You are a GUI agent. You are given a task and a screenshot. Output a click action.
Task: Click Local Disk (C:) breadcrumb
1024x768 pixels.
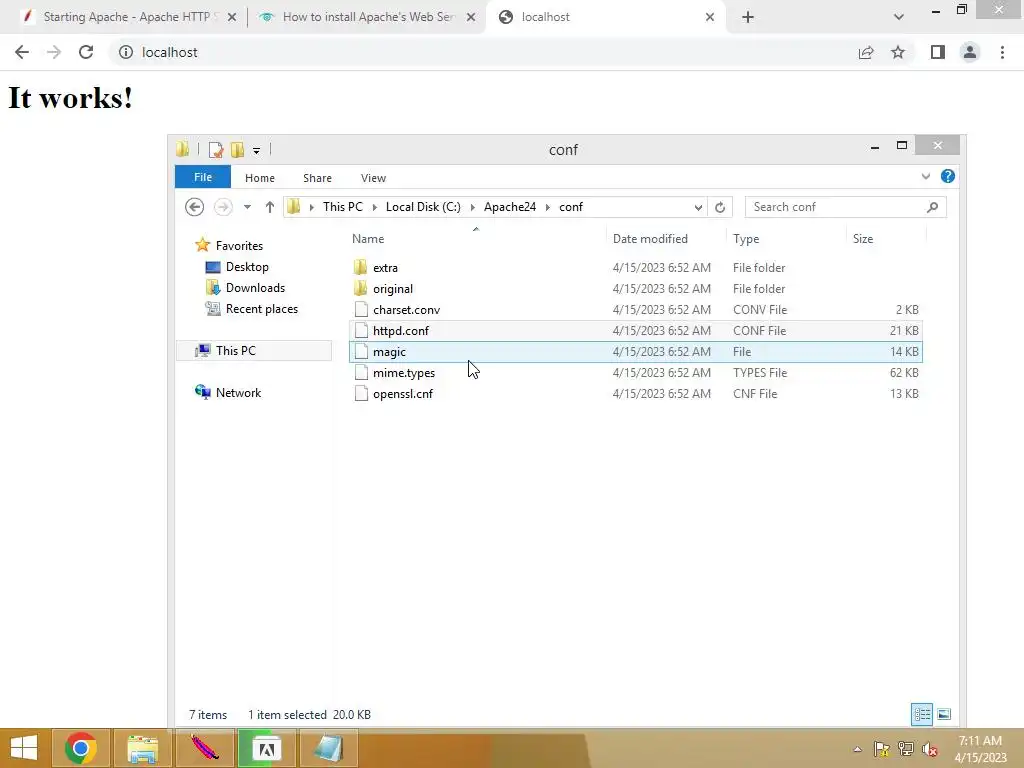pos(423,207)
